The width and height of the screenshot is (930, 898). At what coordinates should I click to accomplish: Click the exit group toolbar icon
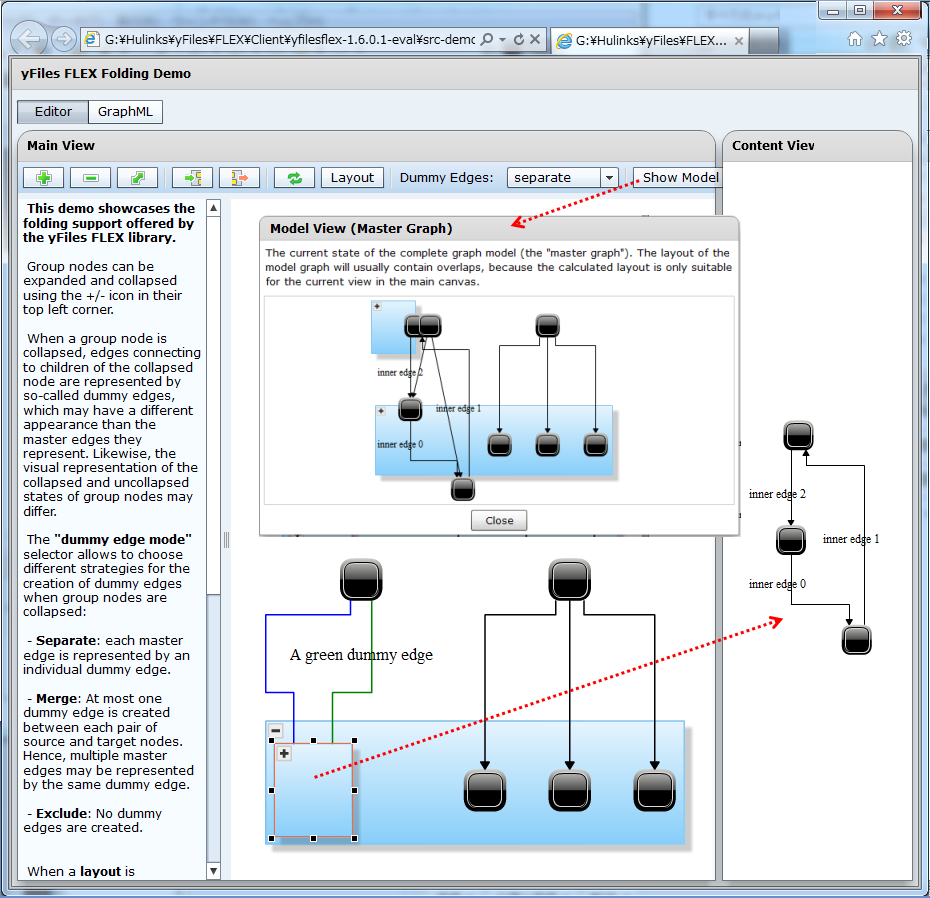[239, 177]
